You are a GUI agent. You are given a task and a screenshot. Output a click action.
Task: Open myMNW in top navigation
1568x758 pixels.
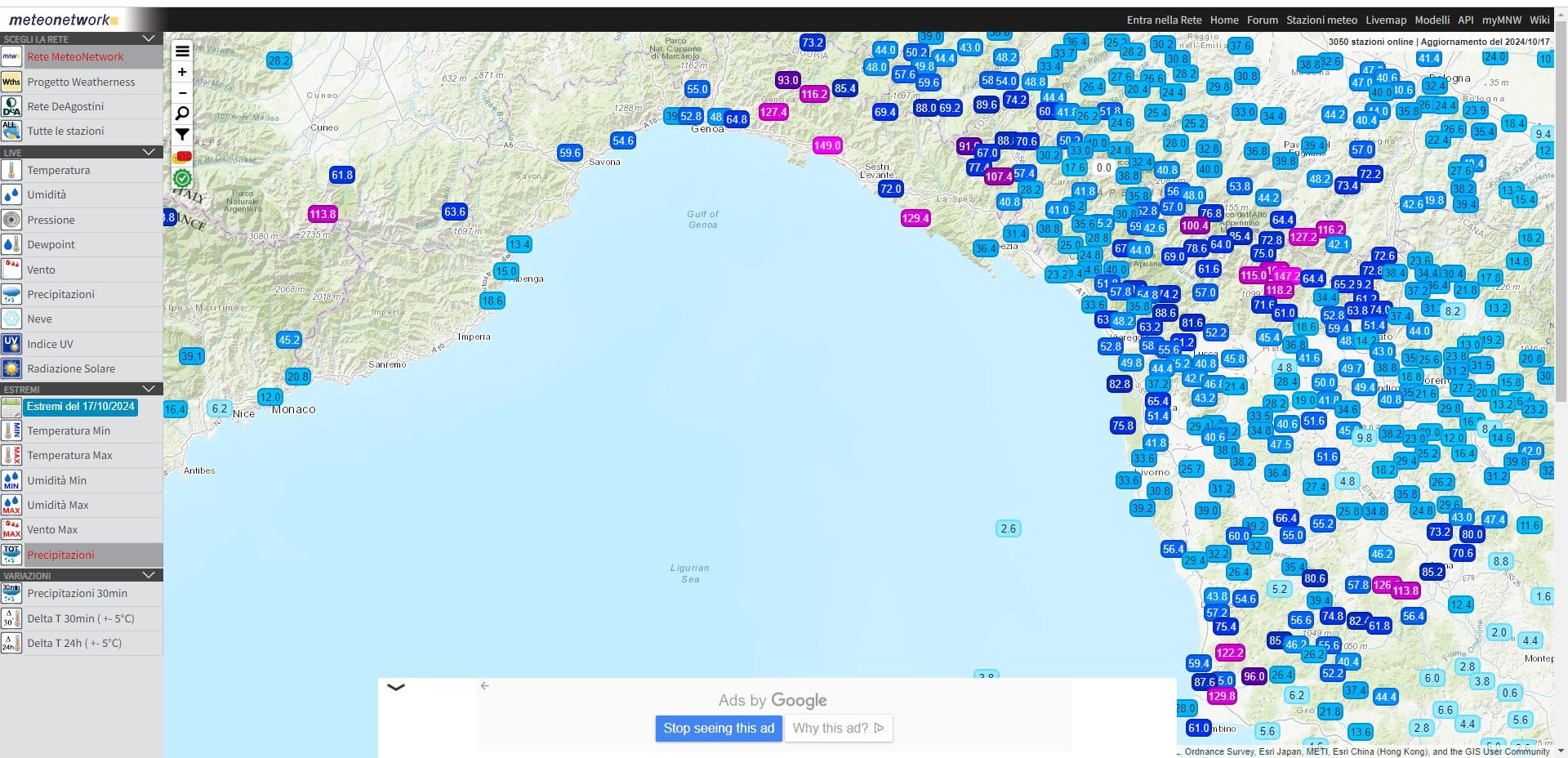click(1502, 20)
